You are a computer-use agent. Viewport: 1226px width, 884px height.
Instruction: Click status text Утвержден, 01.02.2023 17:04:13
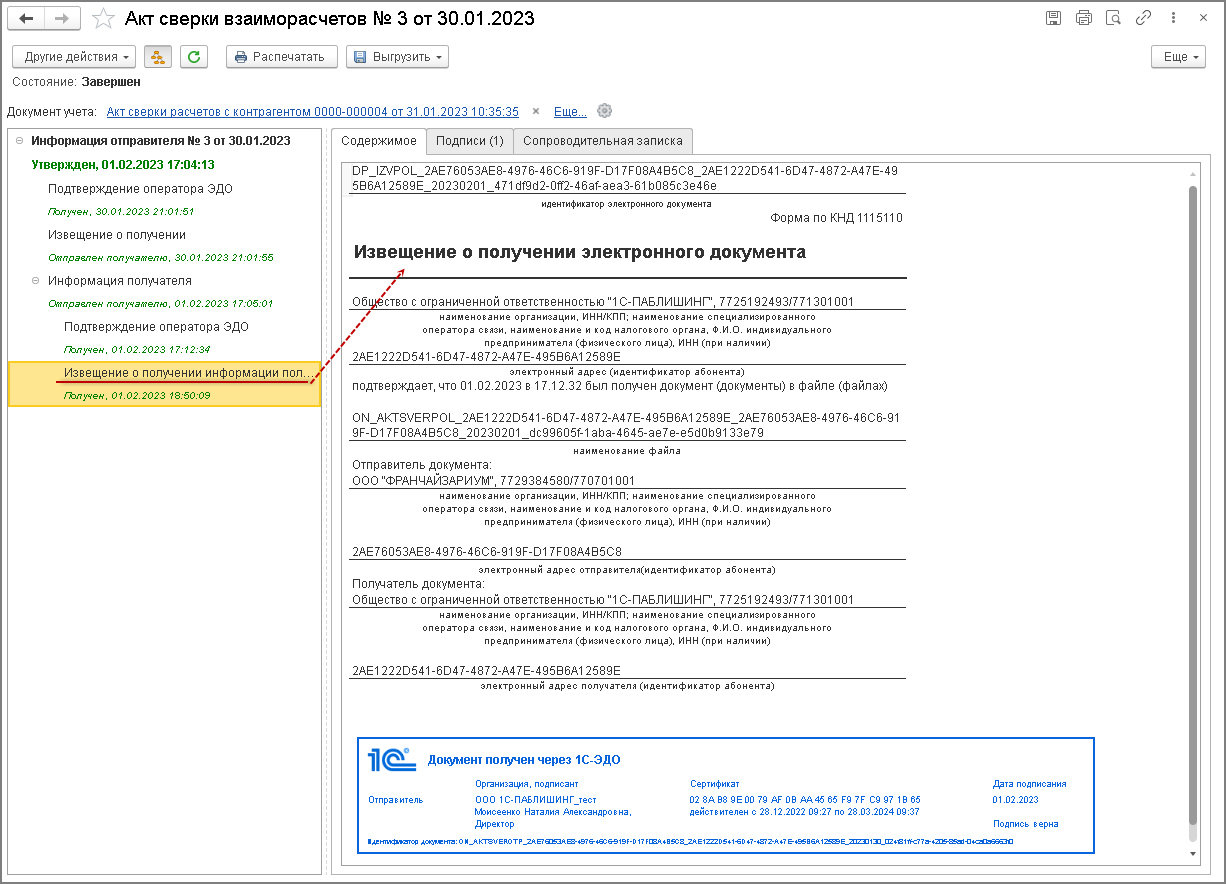point(123,165)
